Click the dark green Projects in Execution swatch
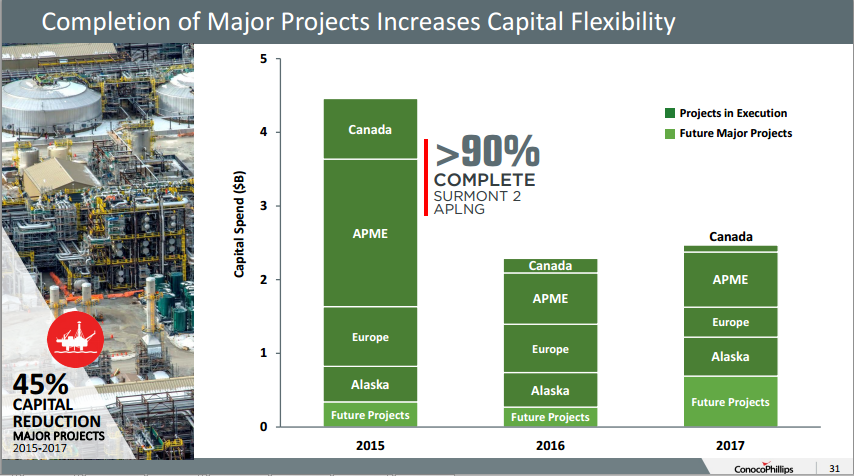The height and width of the screenshot is (476, 854). pos(670,113)
